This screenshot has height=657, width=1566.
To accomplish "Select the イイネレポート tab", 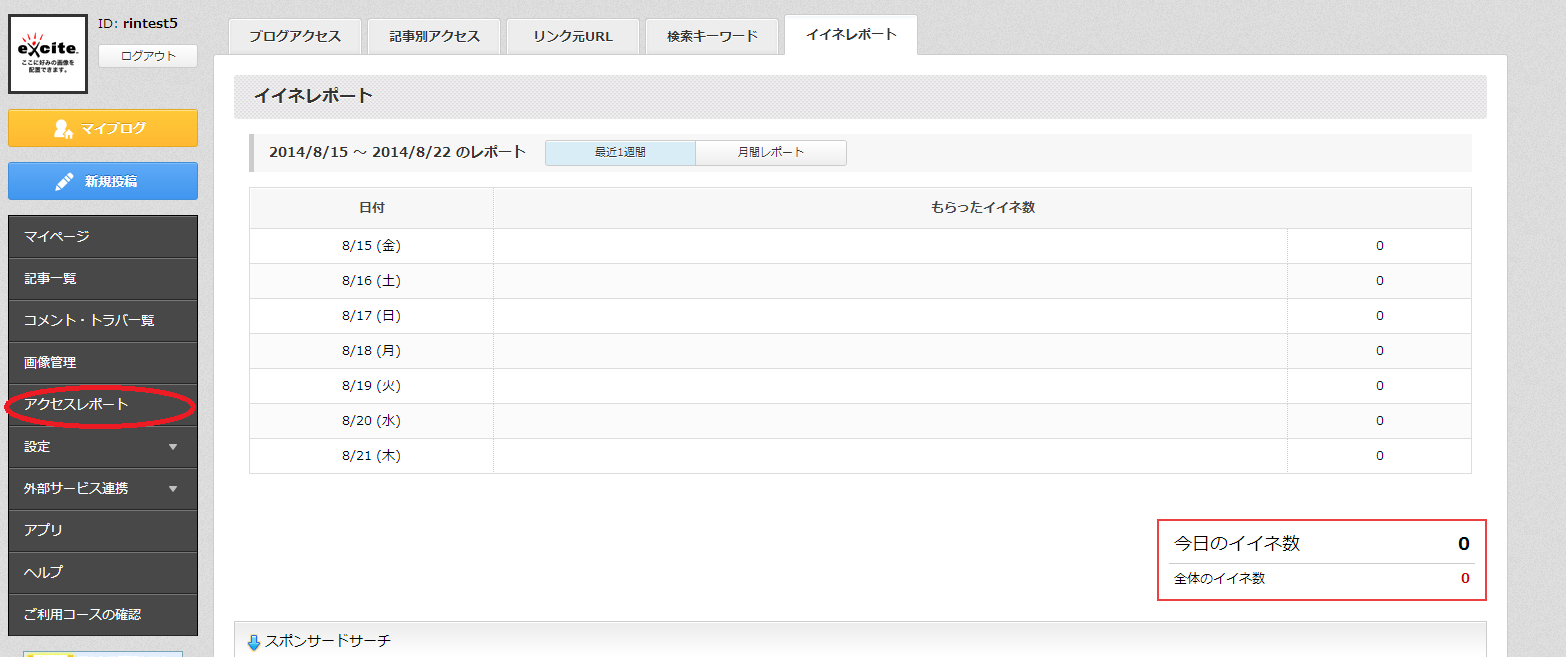I will 851,35.
